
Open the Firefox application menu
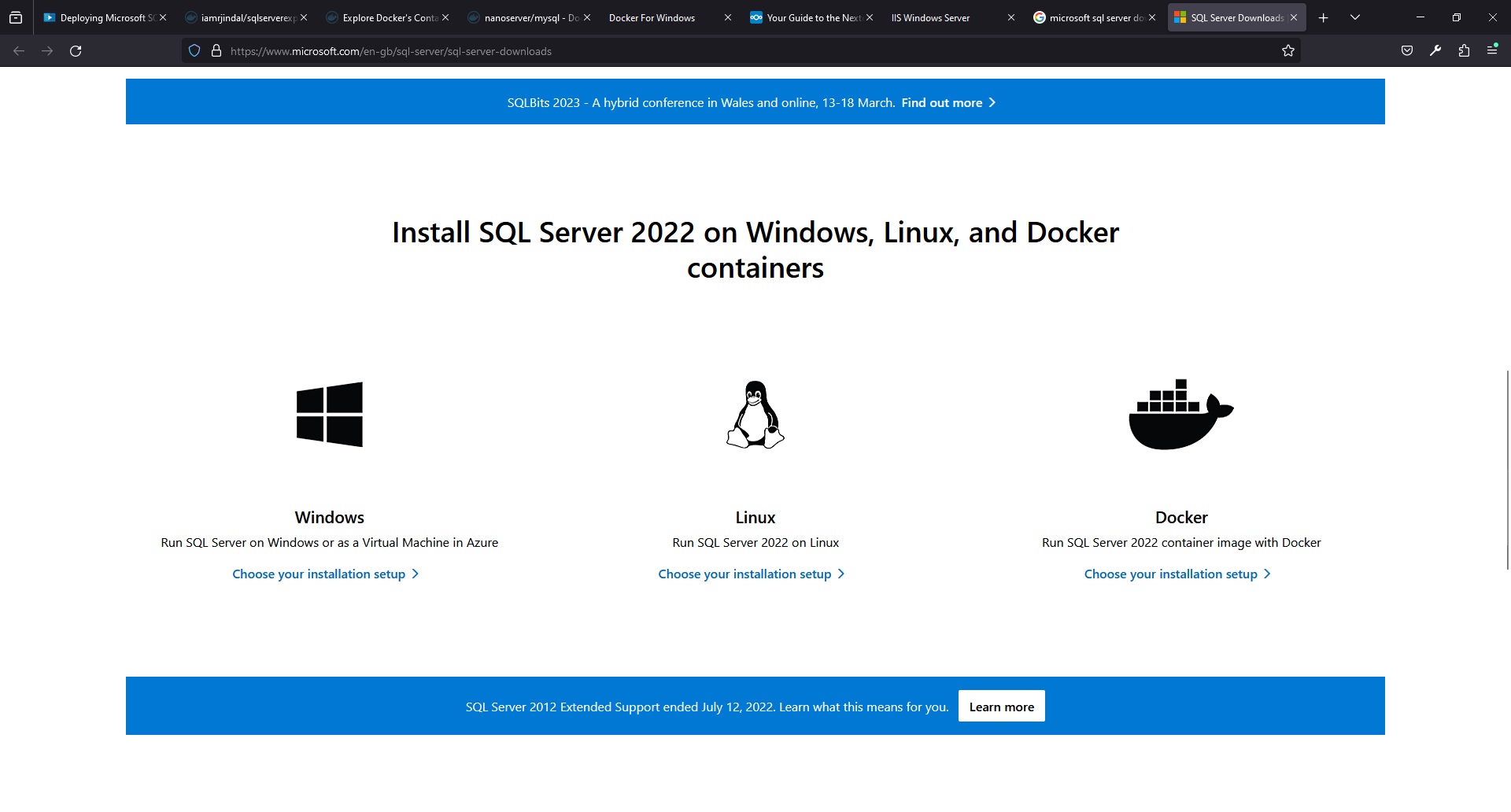1492,51
